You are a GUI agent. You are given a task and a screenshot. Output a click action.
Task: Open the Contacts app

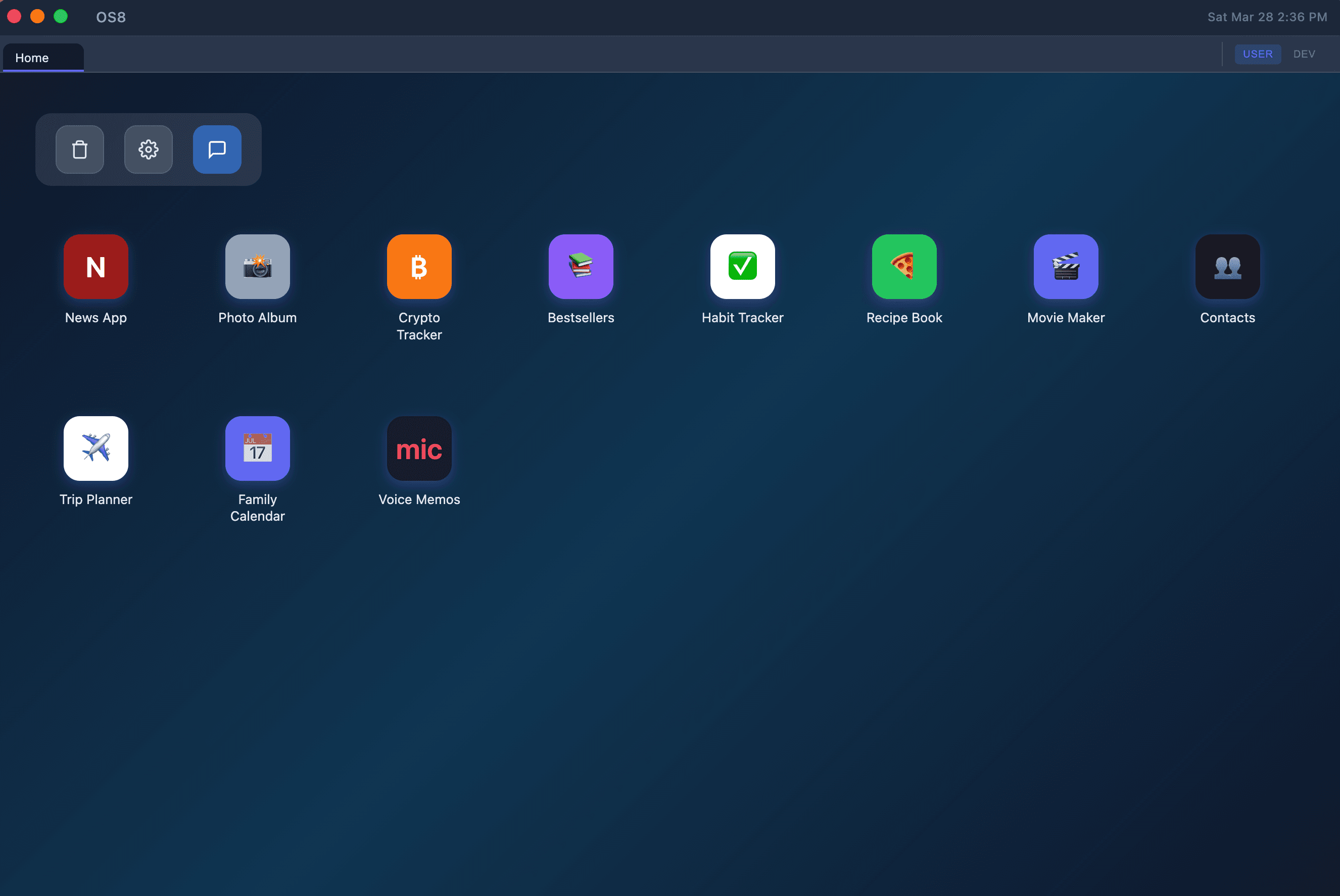[x=1227, y=266]
